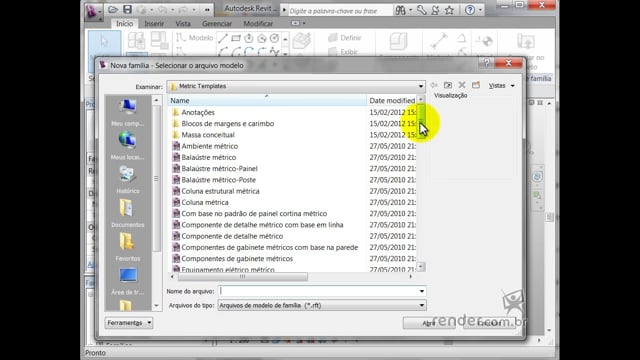
Task: Click Definir work plane button in ribbon
Action: click(345, 38)
